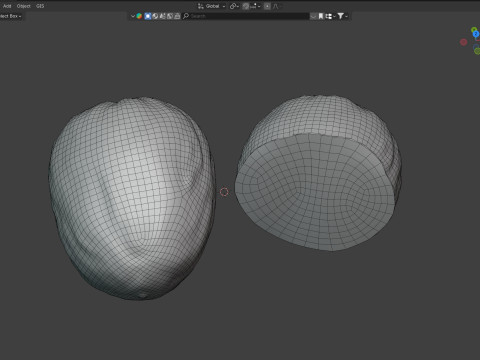Viewport: 480px width, 360px height.
Task: Click the red negative X axis circle on the gizmo
Action: pyautogui.click(x=463, y=42)
